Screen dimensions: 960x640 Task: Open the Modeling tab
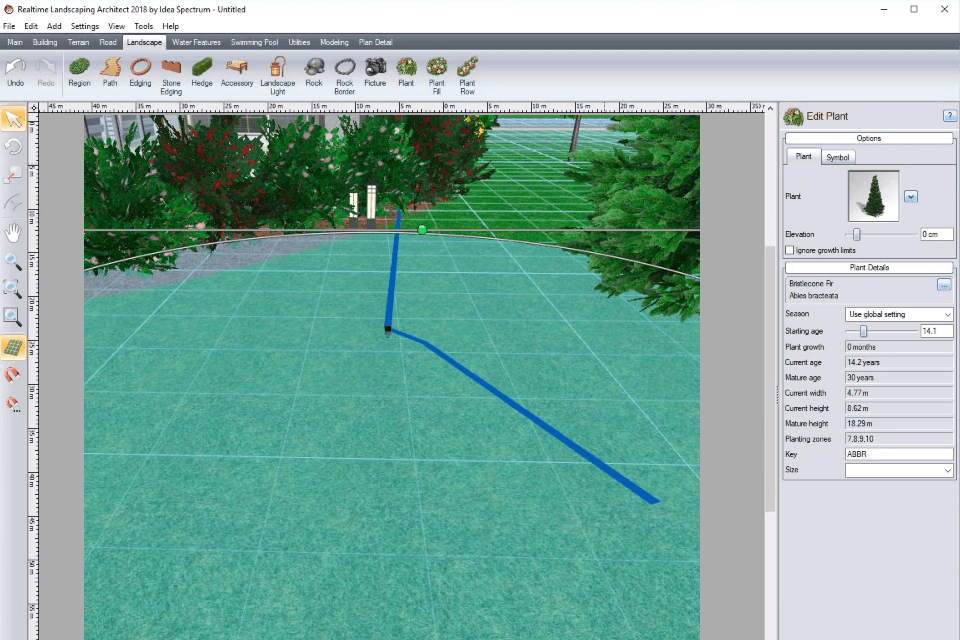(334, 42)
